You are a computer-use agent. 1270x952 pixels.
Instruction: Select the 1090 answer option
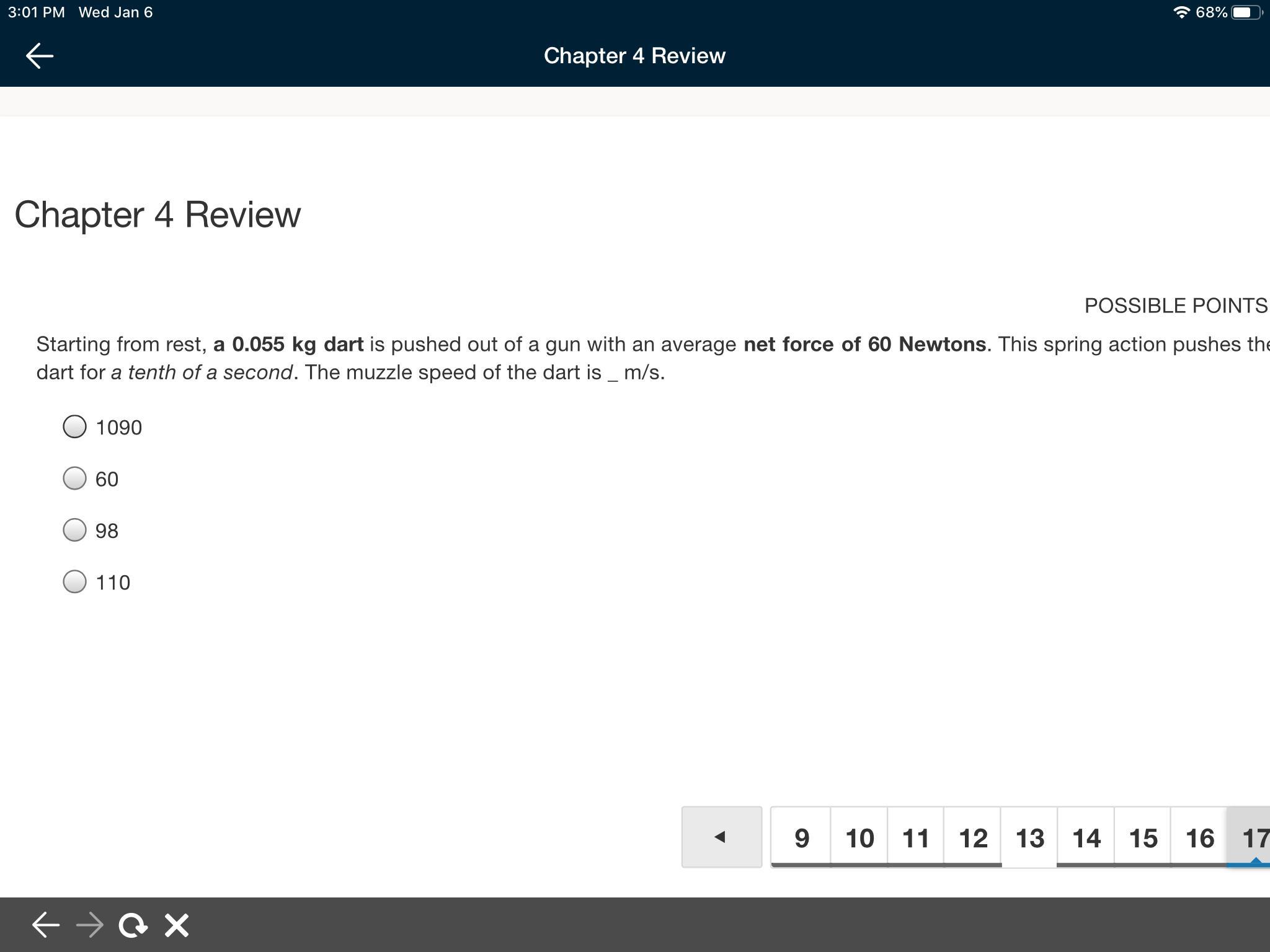[75, 426]
